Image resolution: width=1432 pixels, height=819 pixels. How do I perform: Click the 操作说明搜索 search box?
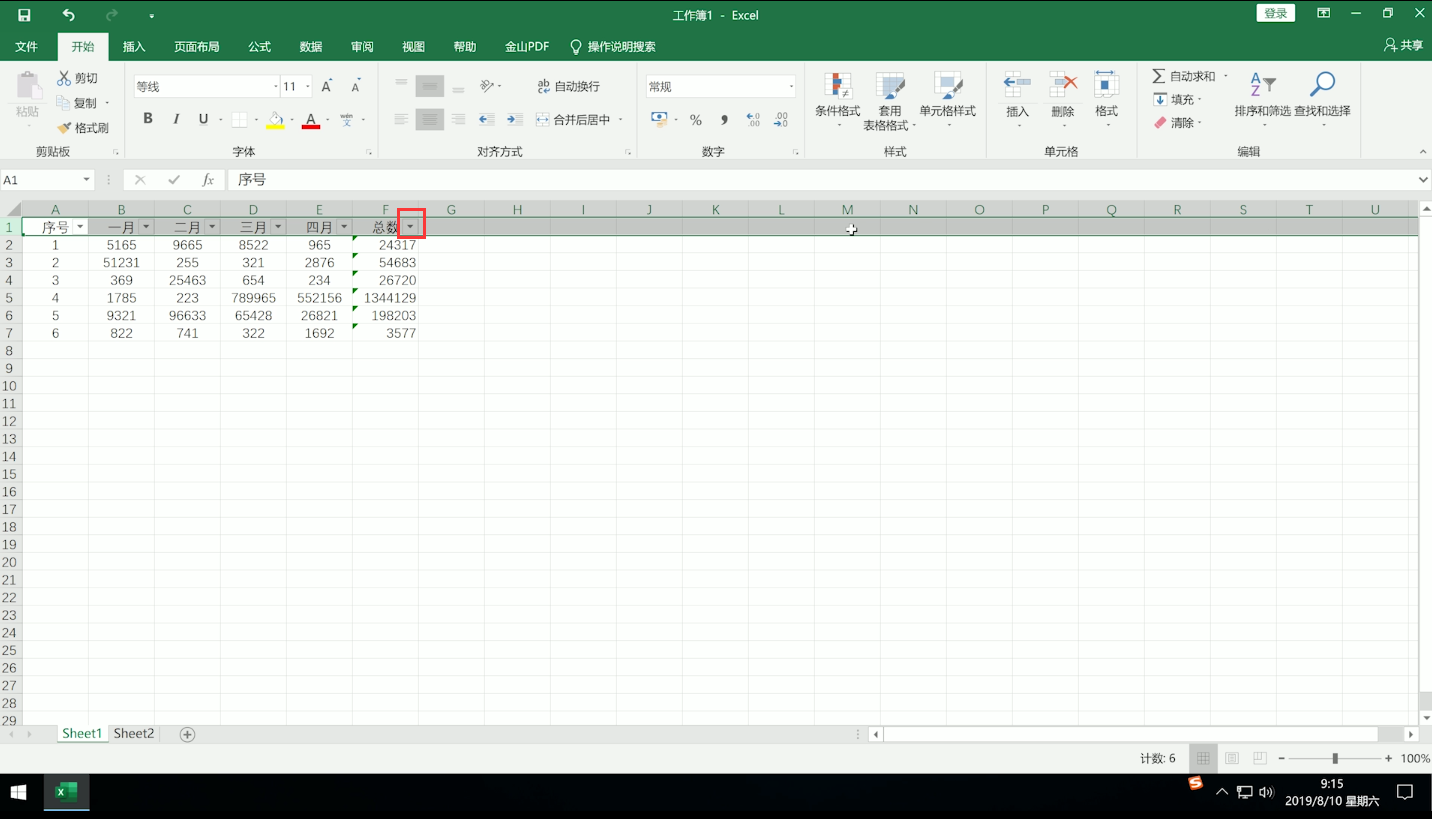click(x=613, y=47)
